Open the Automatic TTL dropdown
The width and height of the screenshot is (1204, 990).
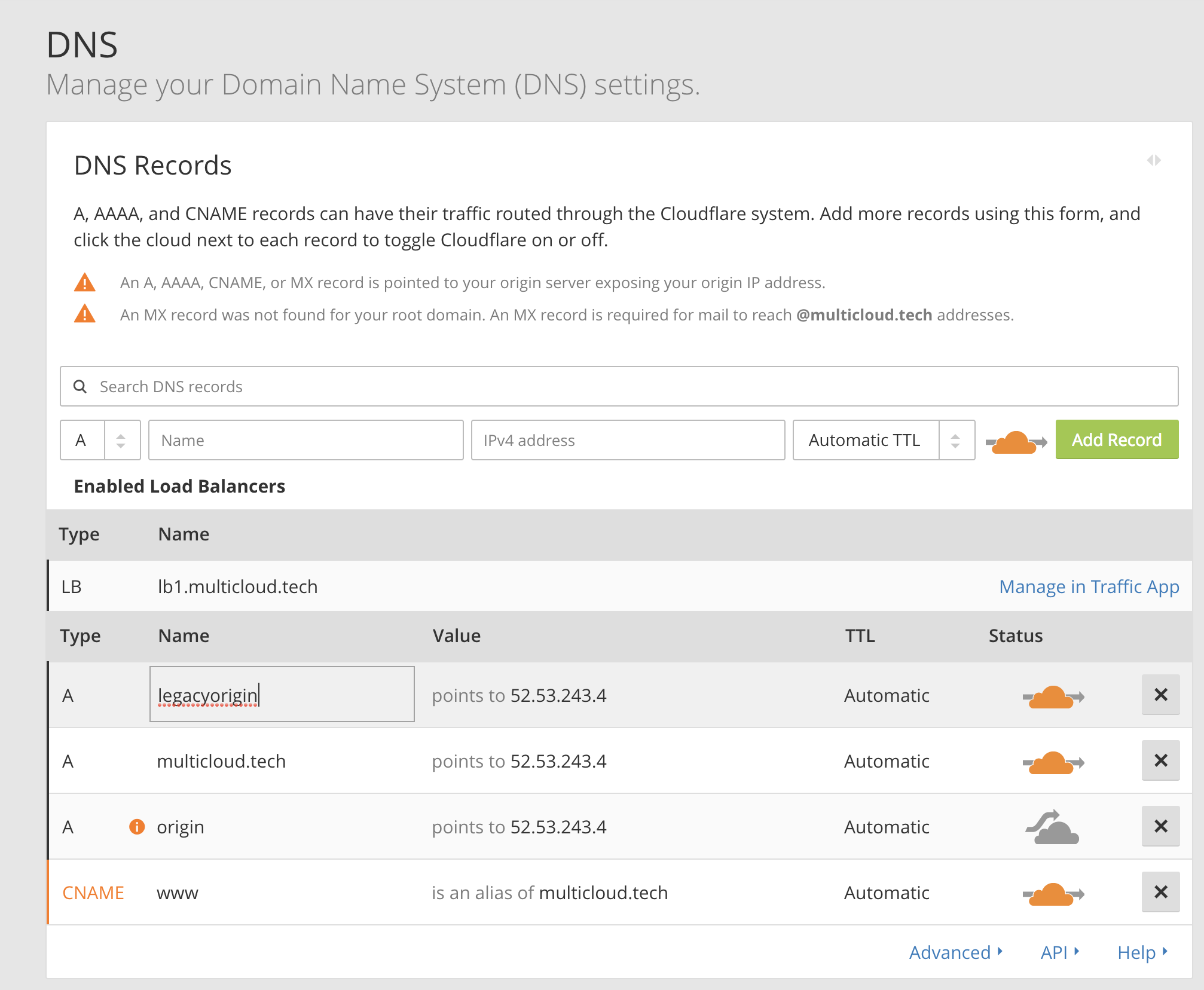(x=883, y=441)
